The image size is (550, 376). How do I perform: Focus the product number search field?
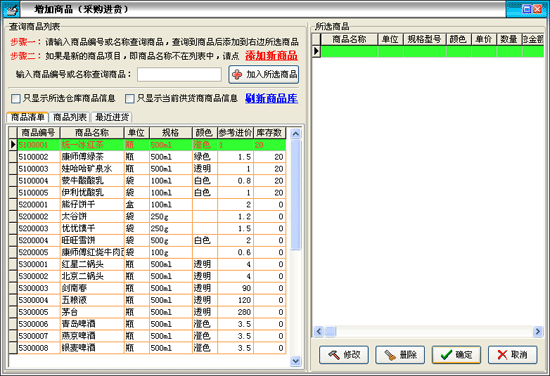[179, 74]
